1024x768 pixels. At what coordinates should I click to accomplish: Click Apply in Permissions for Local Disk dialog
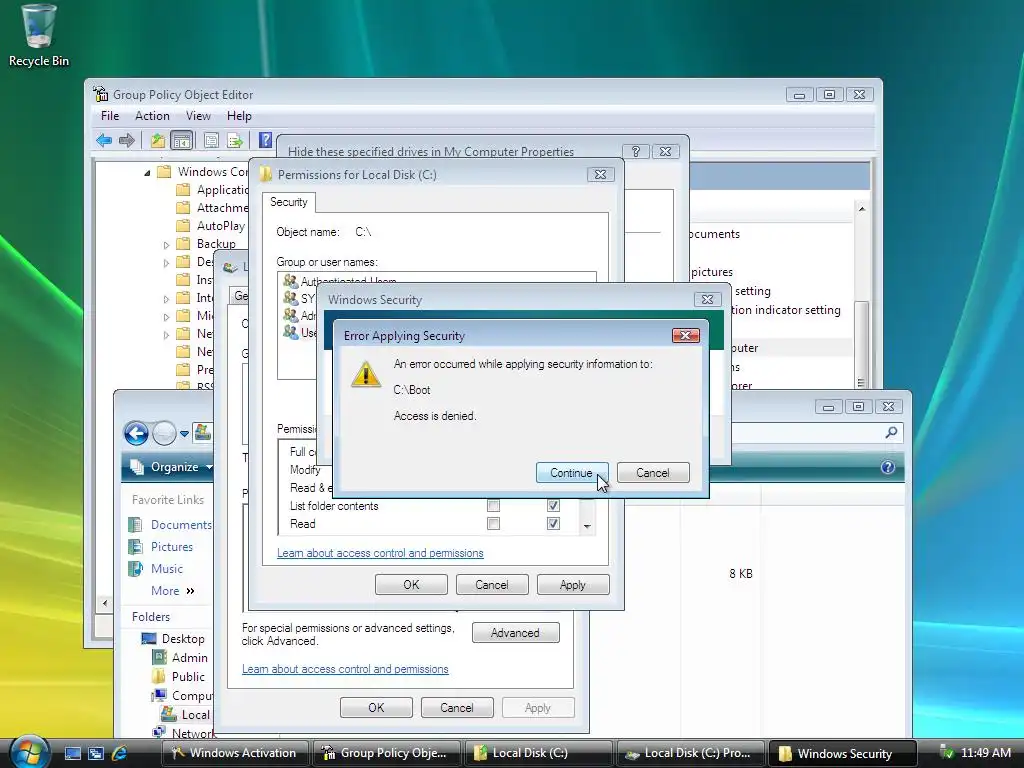pos(573,584)
